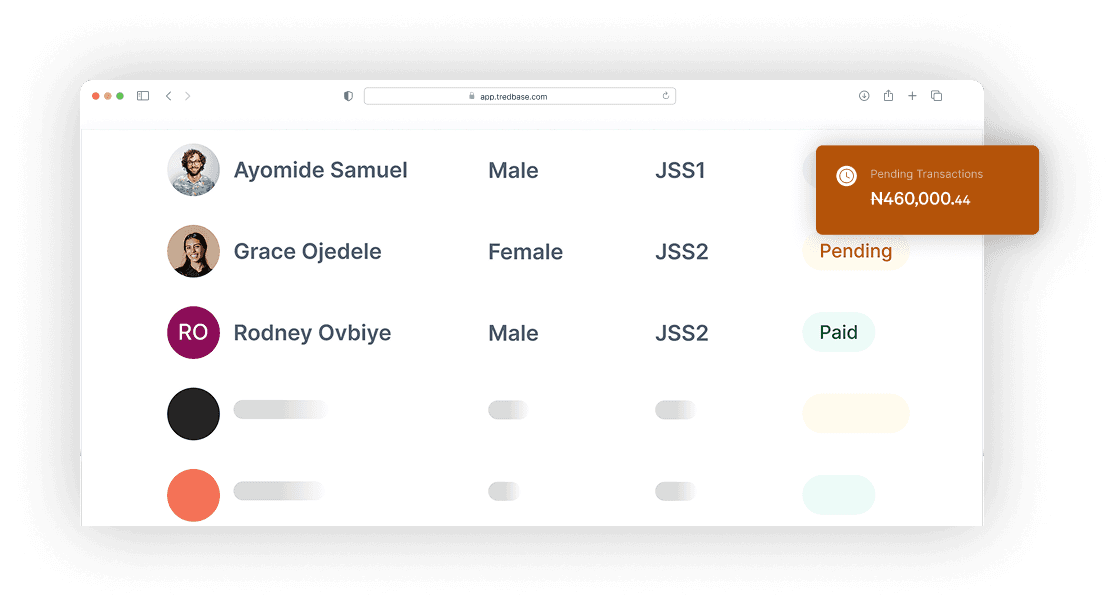Open a new tab with plus icon
The image size is (1120, 606).
click(x=912, y=96)
